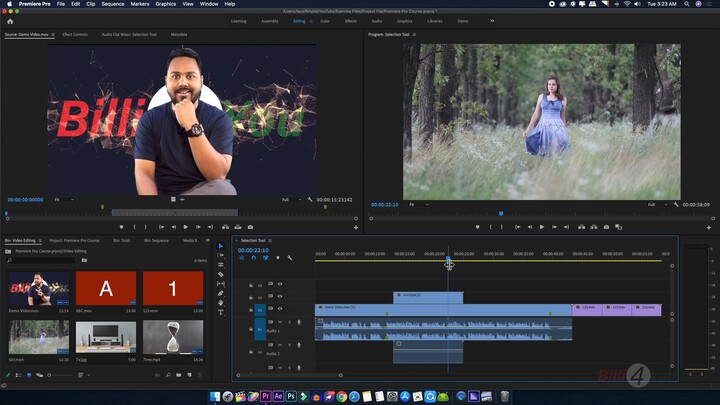This screenshot has height=405, width=720.
Task: Switch to Effect Controls tab
Action: [75, 34]
